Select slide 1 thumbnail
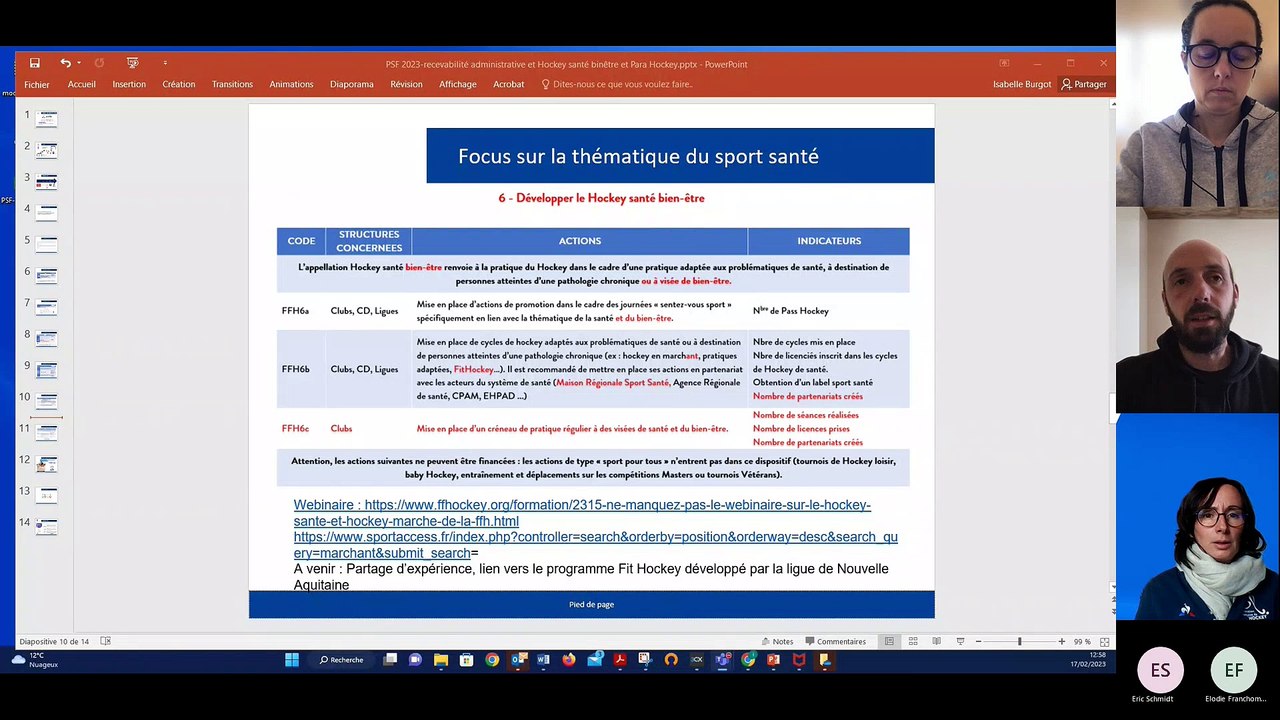This screenshot has height=720, width=1280. click(47, 118)
